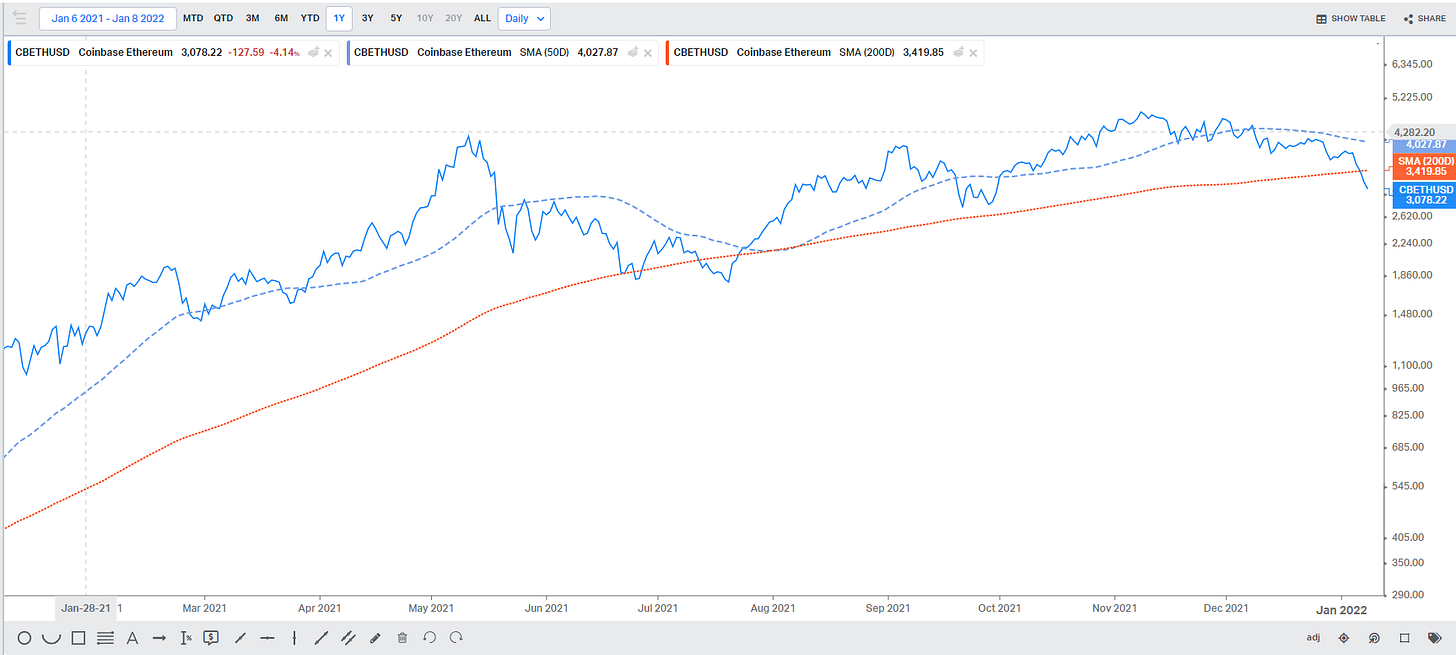
Task: Select the 1Y time range
Action: (340, 18)
